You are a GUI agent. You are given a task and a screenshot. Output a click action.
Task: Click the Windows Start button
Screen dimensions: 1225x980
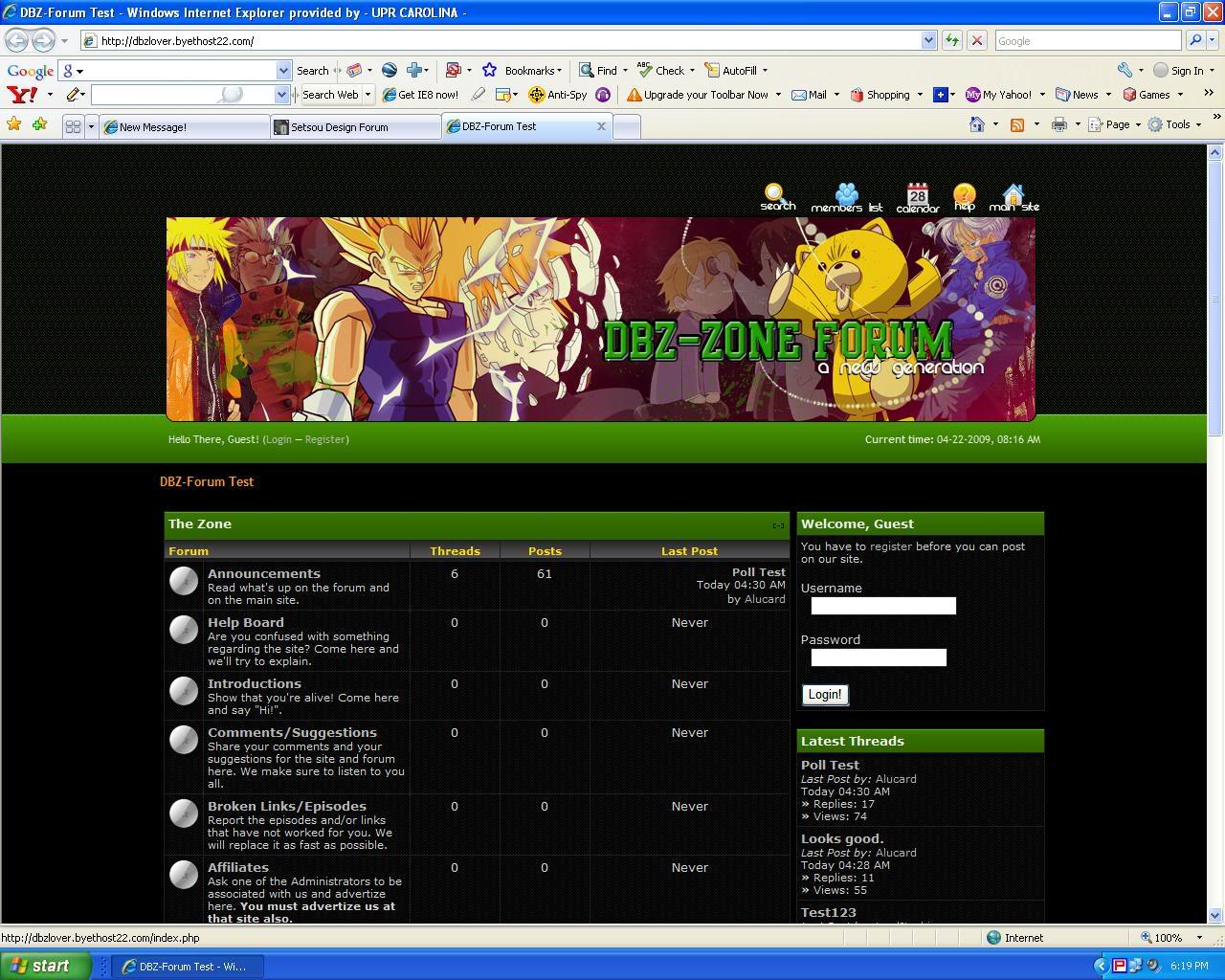point(45,967)
